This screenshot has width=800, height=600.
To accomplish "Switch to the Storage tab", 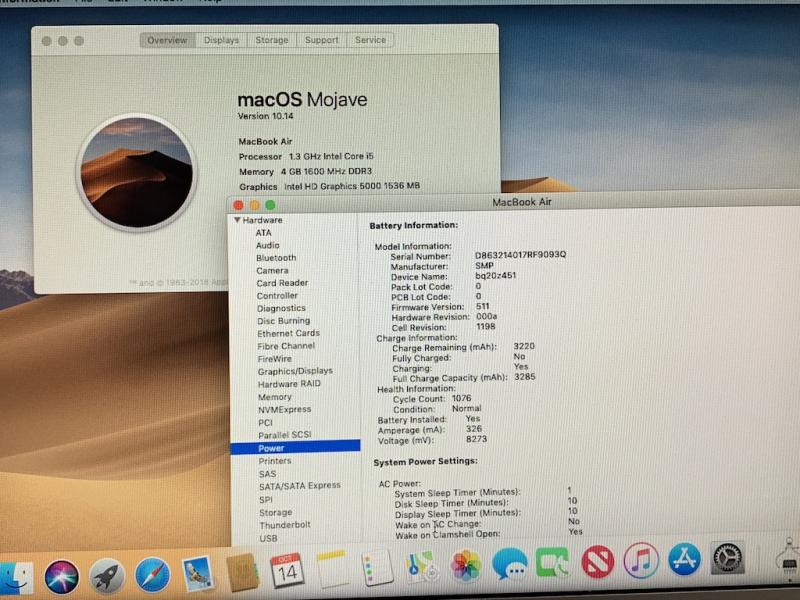I will [271, 40].
